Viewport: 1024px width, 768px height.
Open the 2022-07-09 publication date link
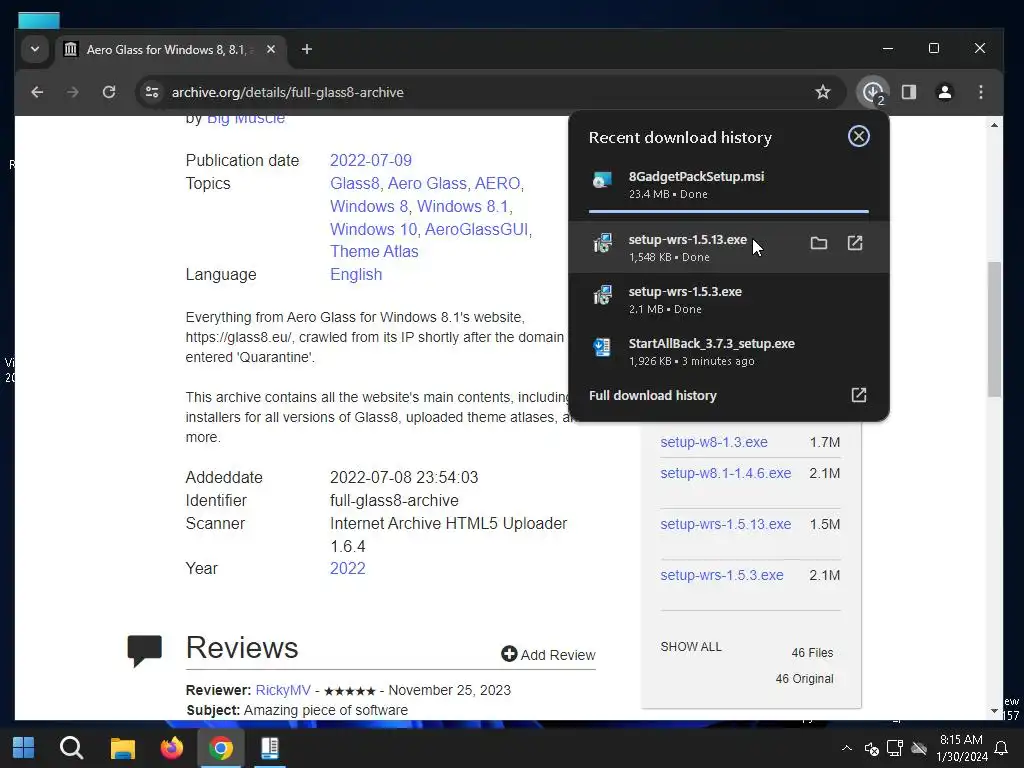point(371,161)
